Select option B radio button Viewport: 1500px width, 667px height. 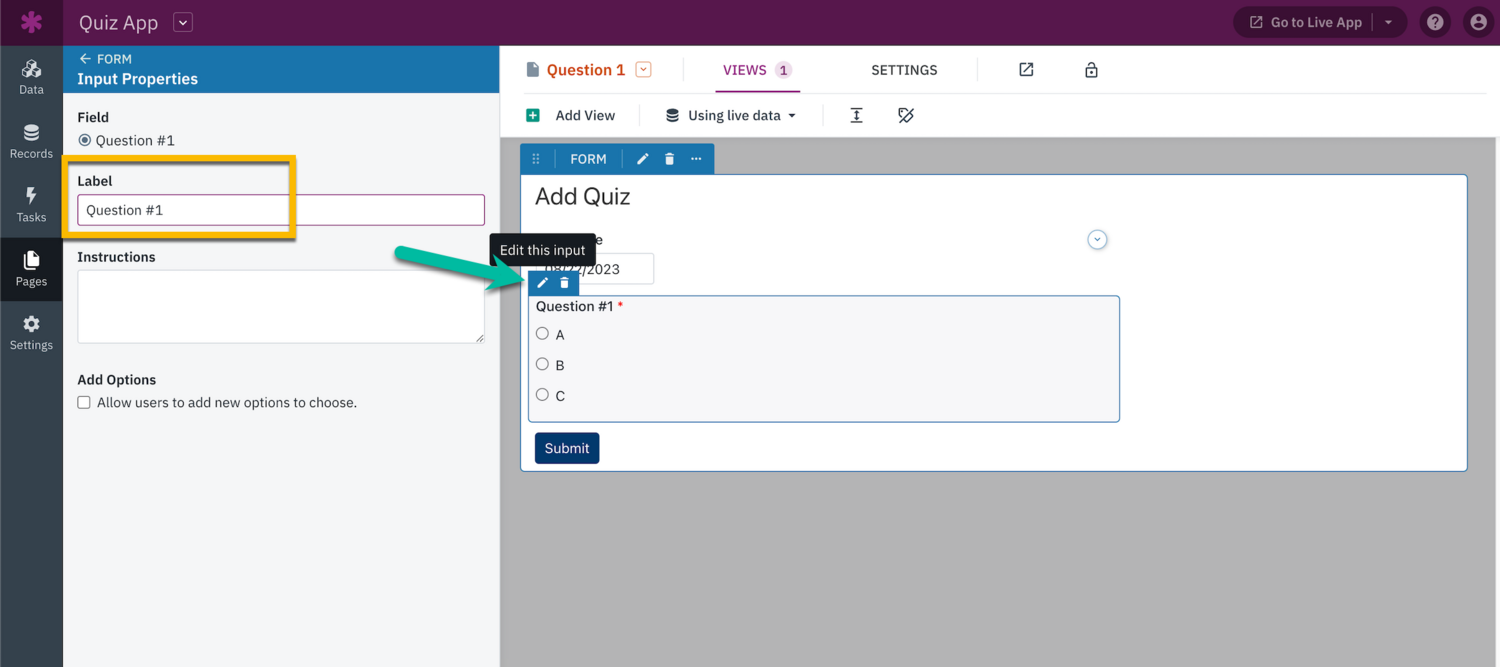coord(542,364)
